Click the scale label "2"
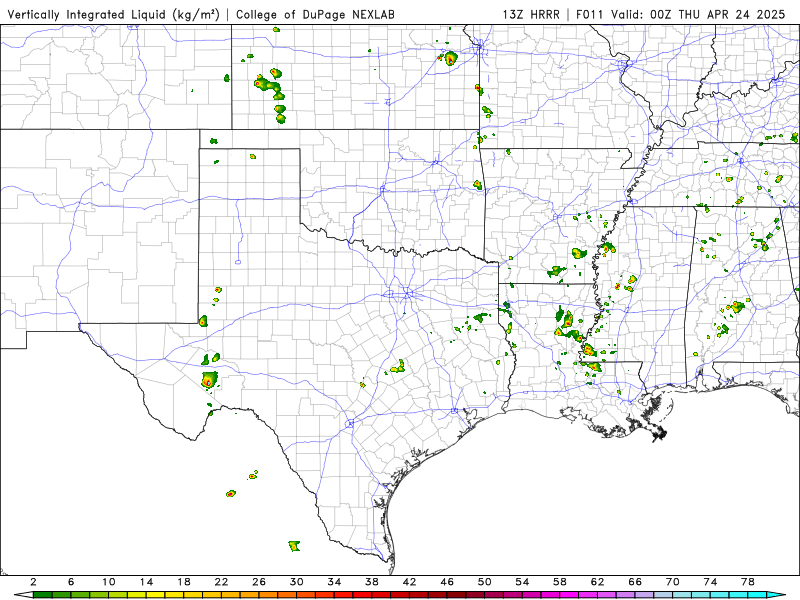Screen dimensions: 800x600 tap(33, 582)
